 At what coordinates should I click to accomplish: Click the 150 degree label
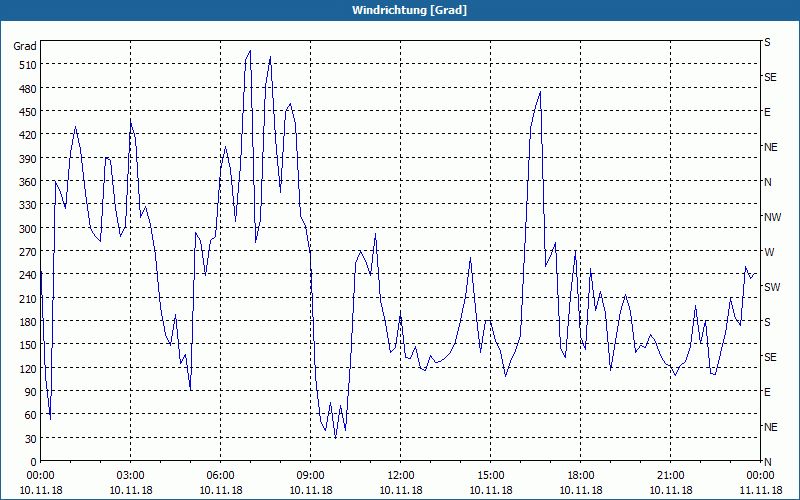coord(28,345)
